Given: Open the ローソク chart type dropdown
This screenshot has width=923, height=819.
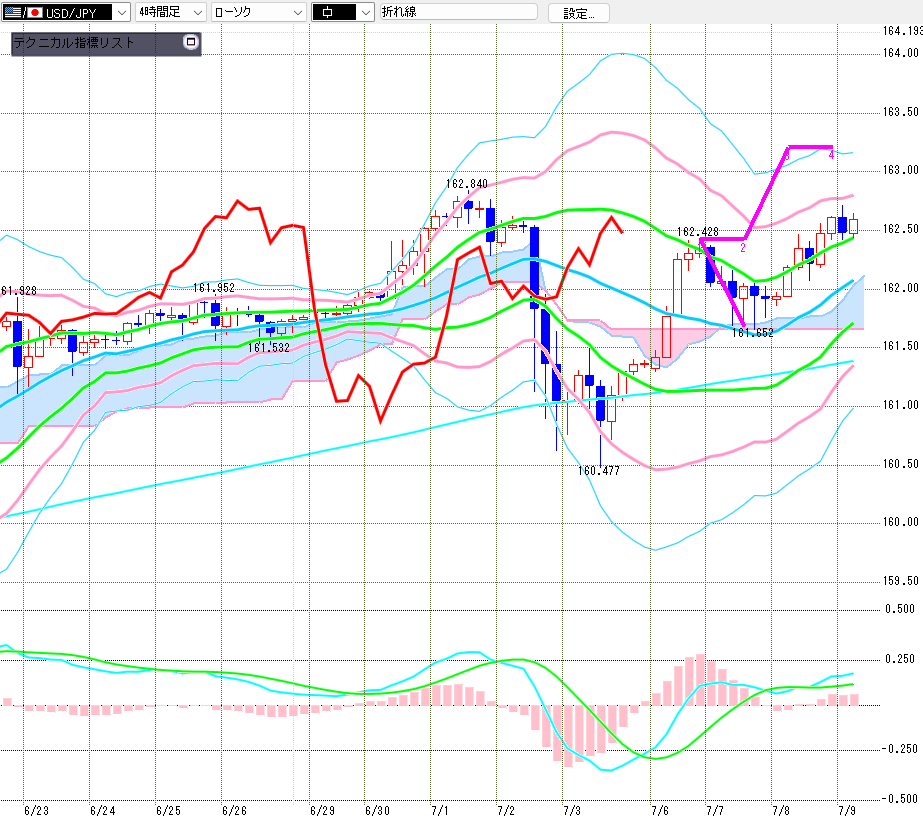Looking at the screenshot, I should point(298,12).
